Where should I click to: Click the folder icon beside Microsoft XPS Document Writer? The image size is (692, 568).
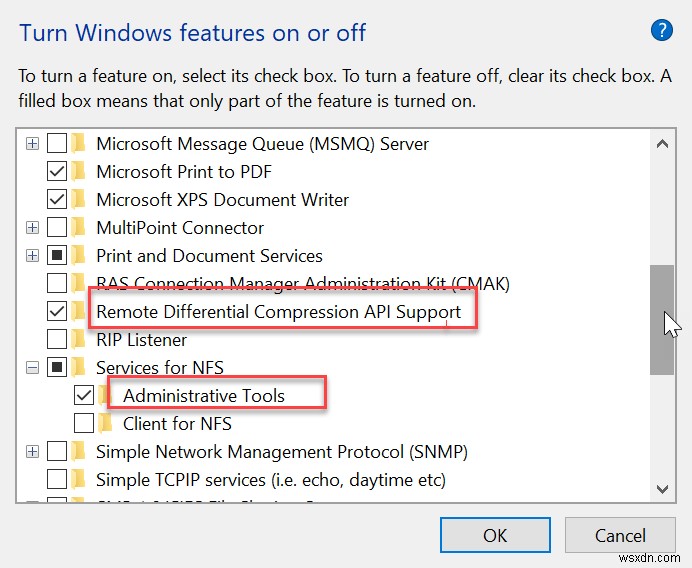click(x=79, y=199)
